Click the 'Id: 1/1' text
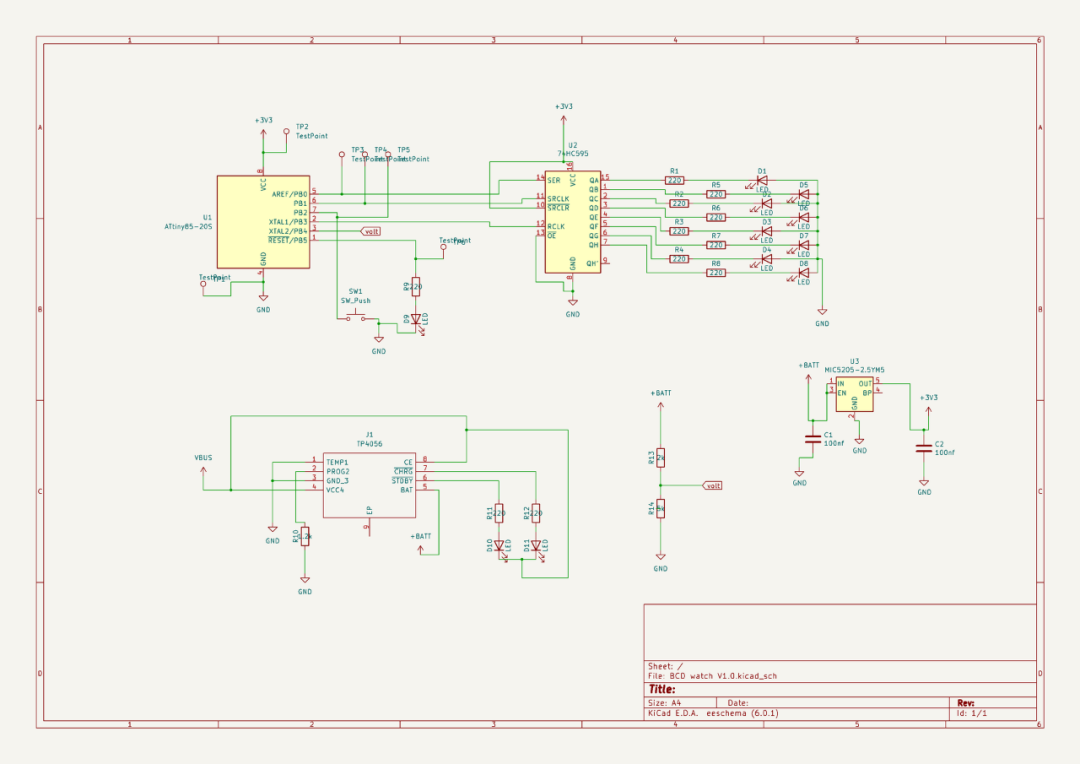The height and width of the screenshot is (764, 1080). 971,713
